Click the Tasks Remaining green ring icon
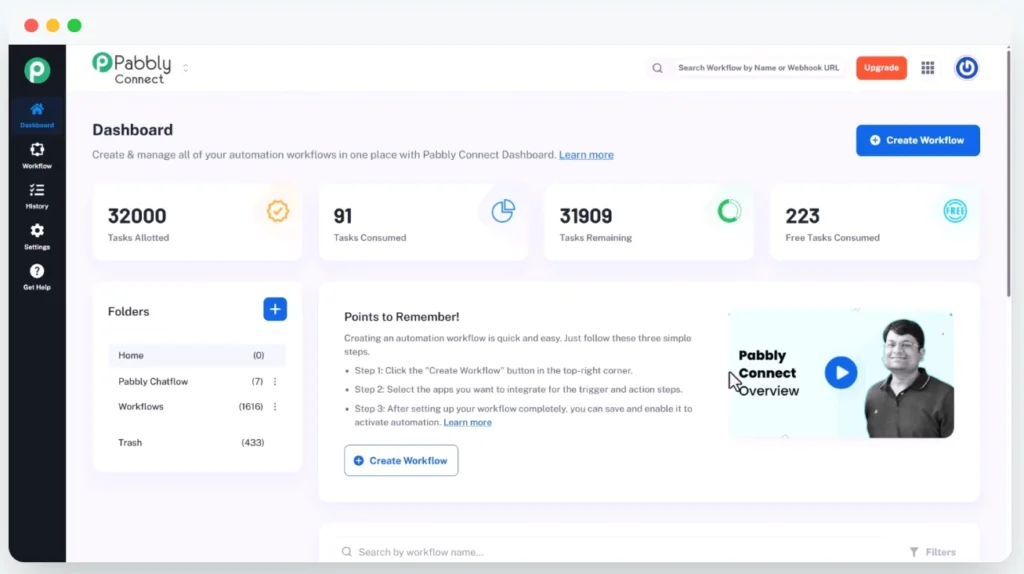The width and height of the screenshot is (1024, 574). click(x=729, y=211)
